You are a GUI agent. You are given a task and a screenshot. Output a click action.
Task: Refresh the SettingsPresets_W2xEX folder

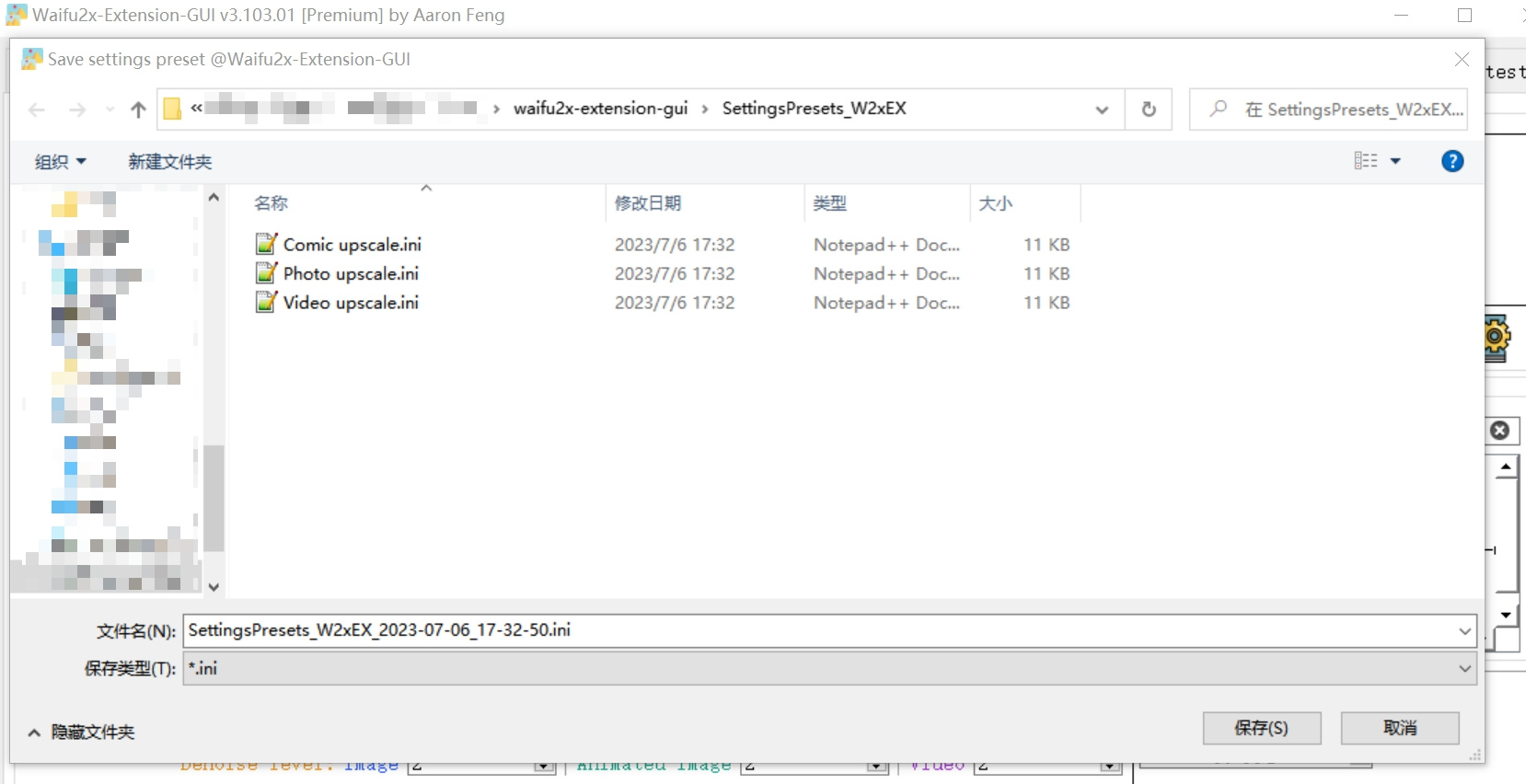(1149, 110)
